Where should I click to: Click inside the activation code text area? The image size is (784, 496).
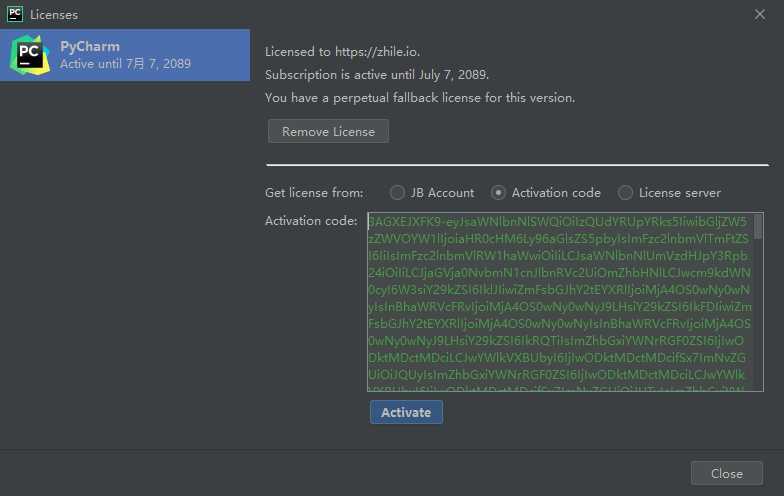pyautogui.click(x=560, y=300)
